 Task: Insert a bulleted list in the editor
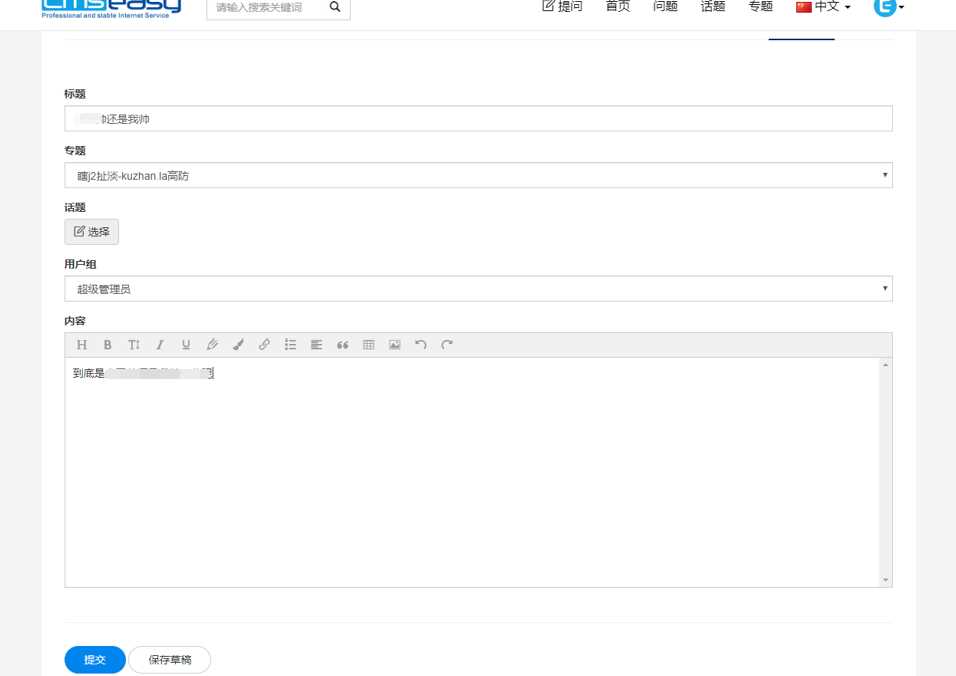tap(290, 344)
